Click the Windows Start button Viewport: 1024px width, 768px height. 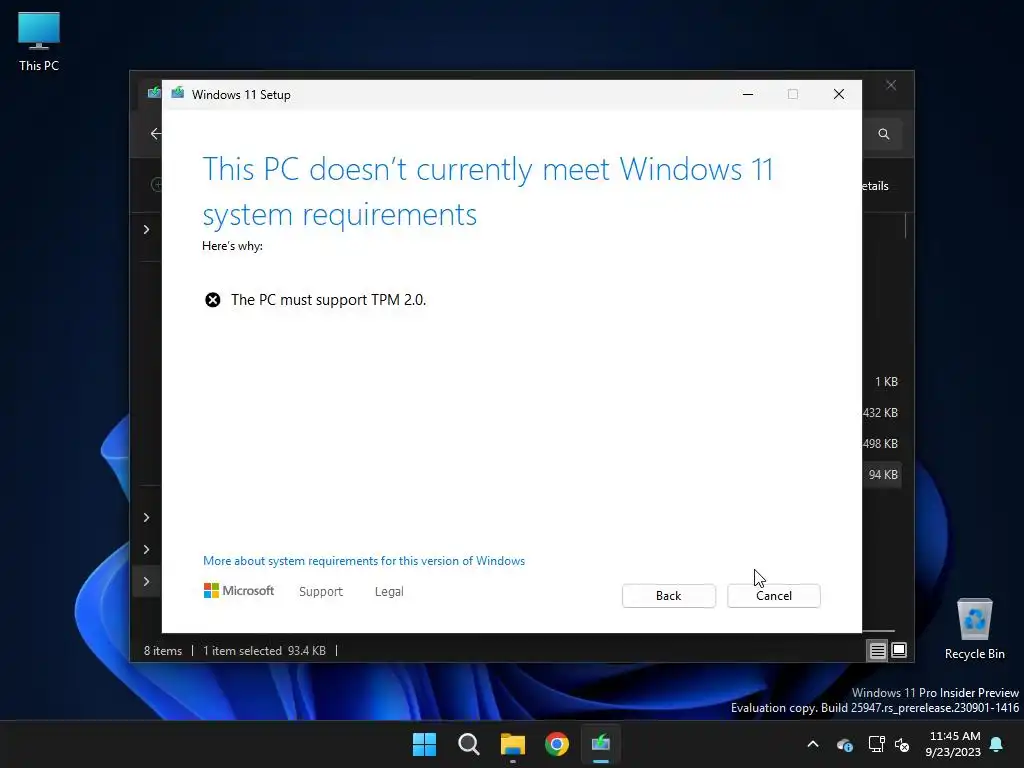pos(424,744)
